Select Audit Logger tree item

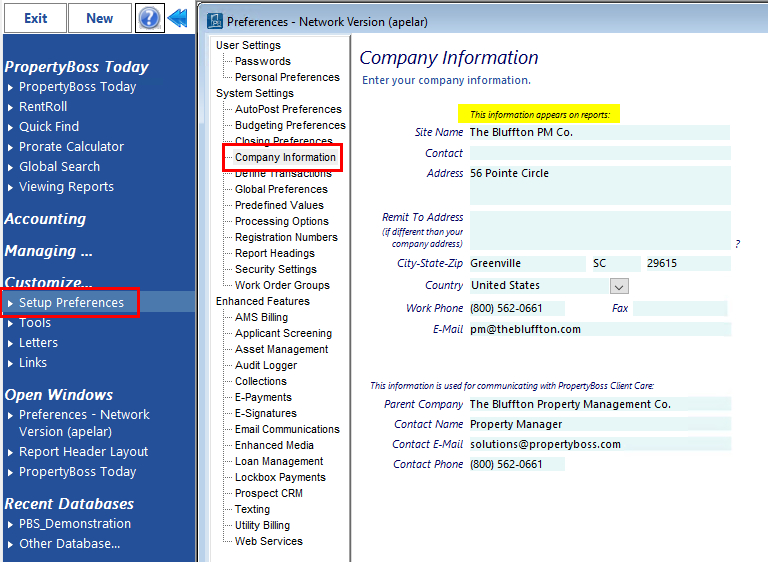266,366
